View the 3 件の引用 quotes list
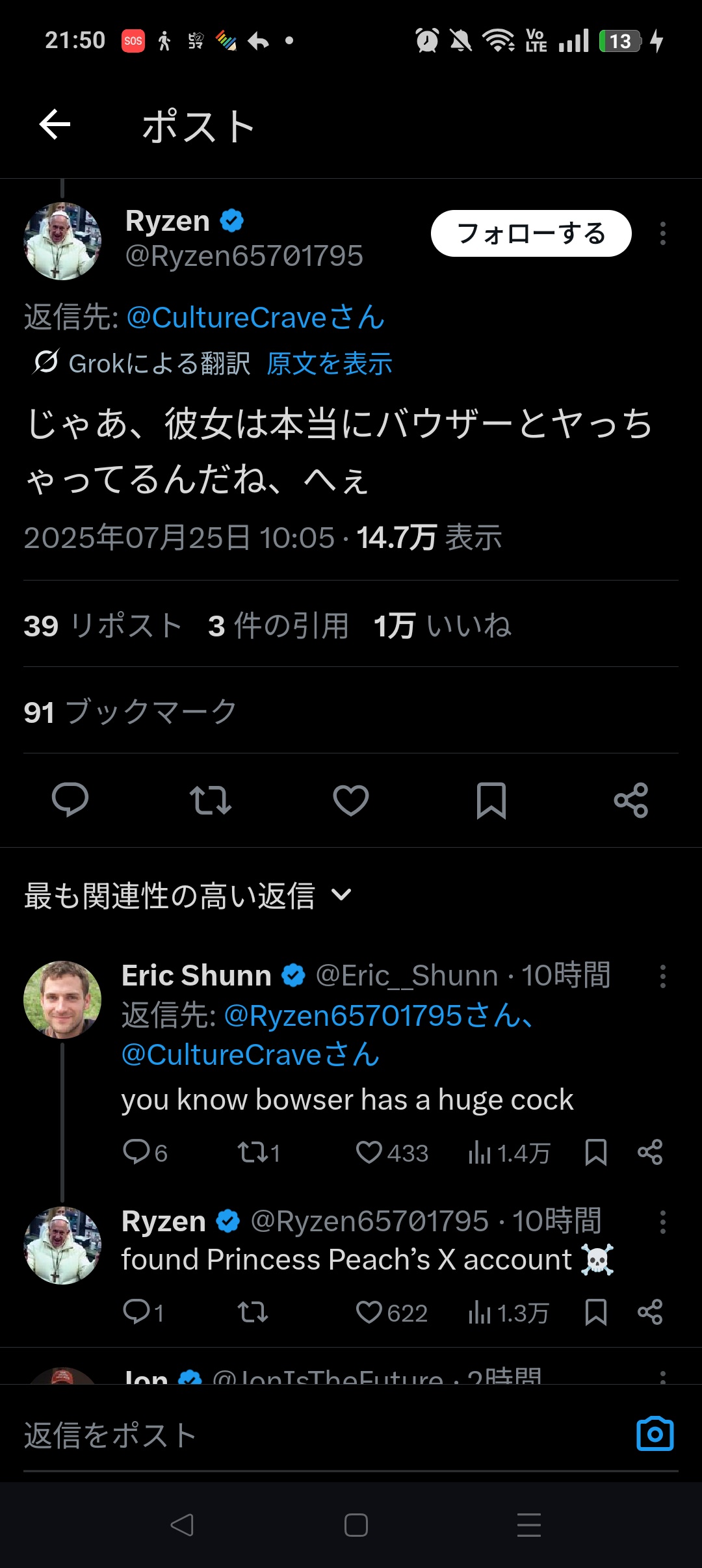This screenshot has height=1568, width=702. (278, 626)
